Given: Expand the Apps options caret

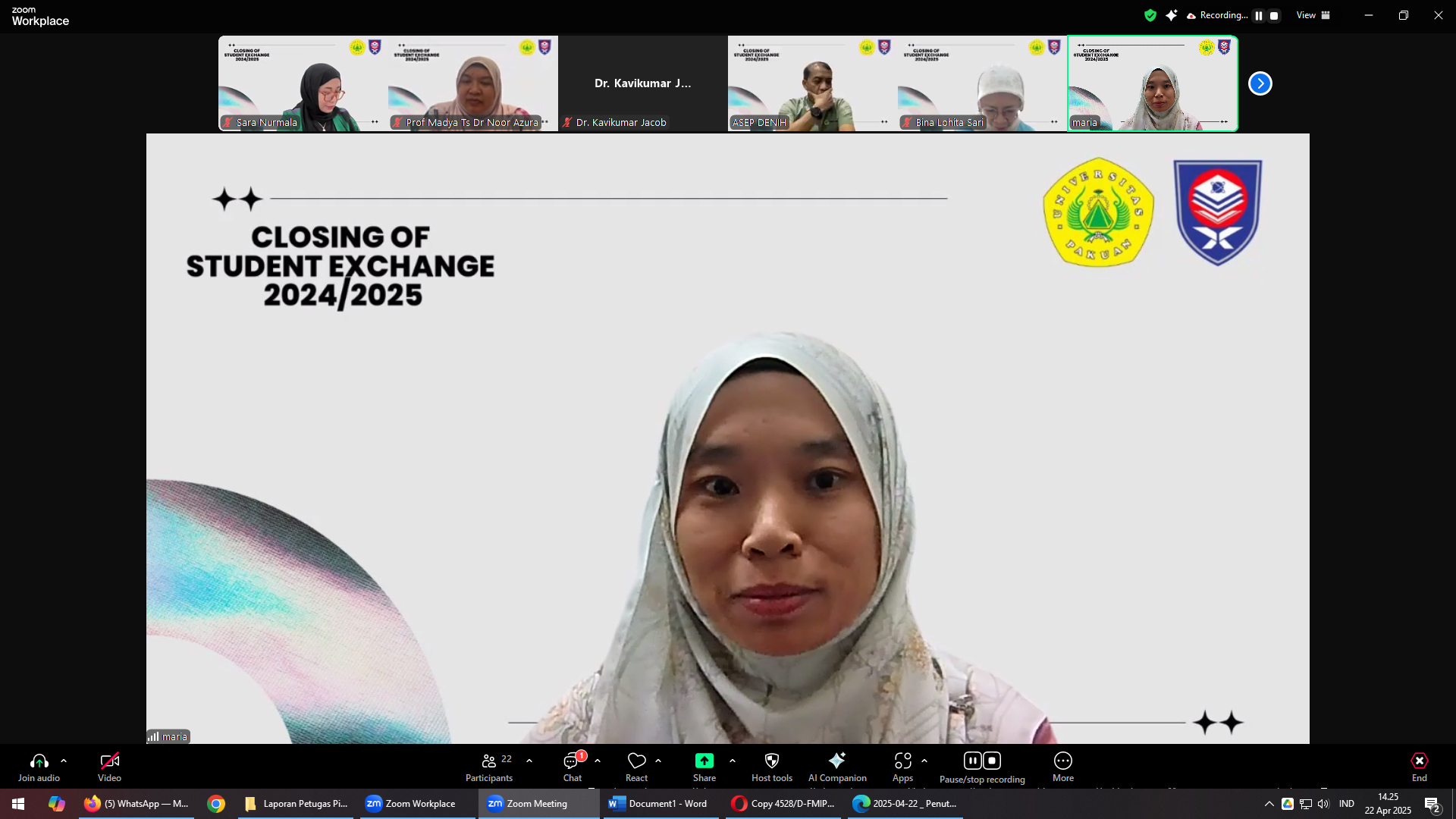Looking at the screenshot, I should (x=924, y=761).
